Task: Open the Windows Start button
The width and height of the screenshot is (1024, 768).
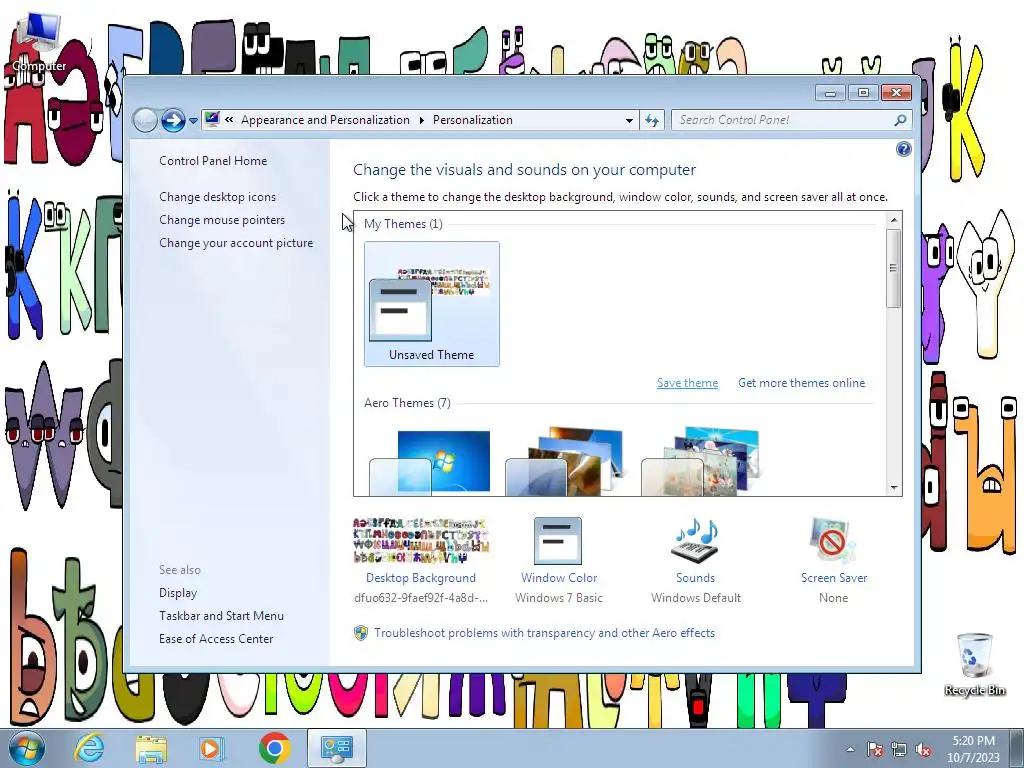Action: pos(27,748)
